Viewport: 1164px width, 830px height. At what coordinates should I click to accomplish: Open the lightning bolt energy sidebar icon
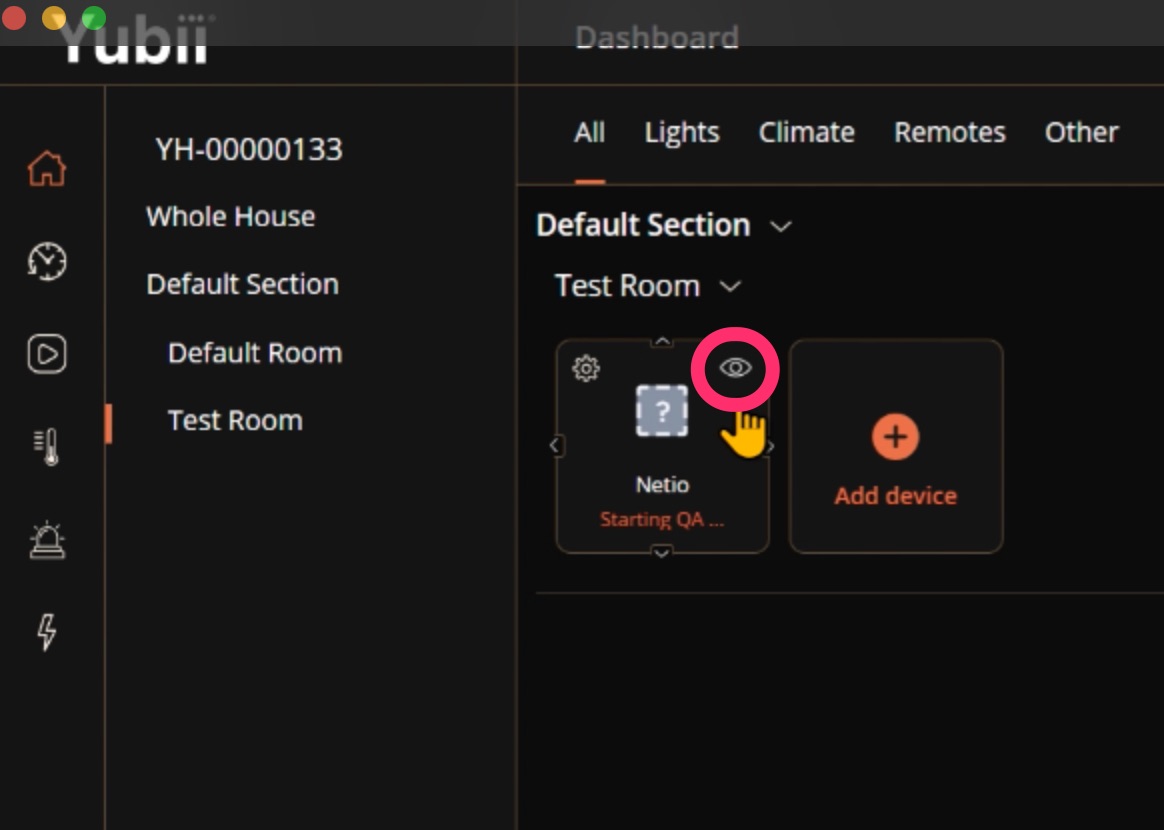(x=47, y=632)
